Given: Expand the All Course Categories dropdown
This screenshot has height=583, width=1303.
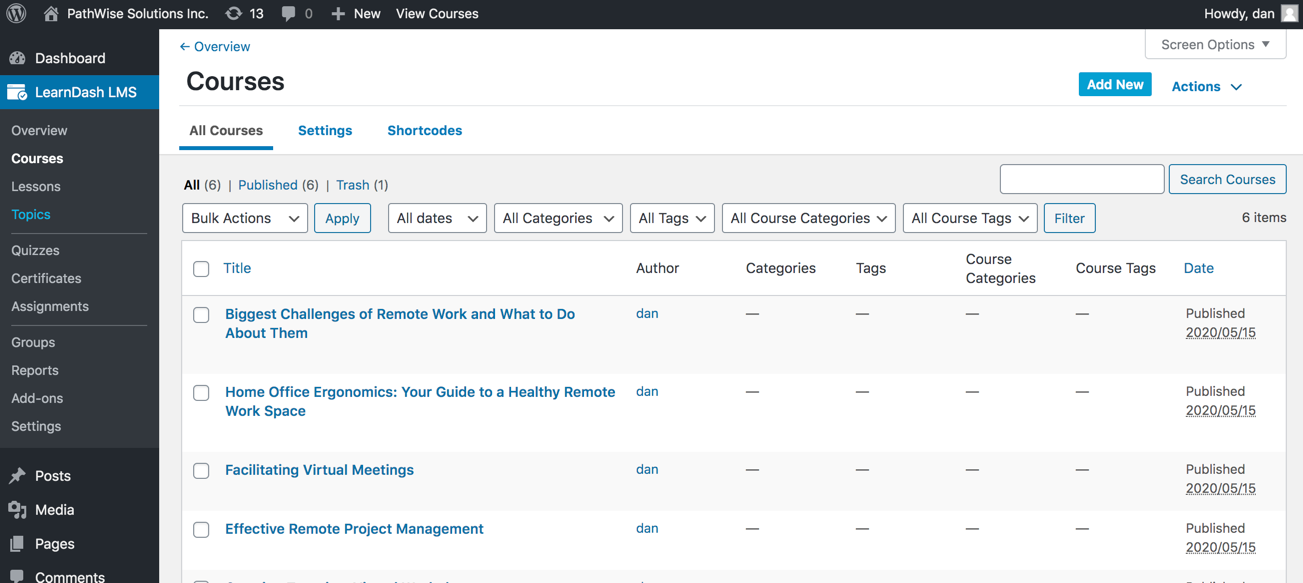Looking at the screenshot, I should point(808,218).
